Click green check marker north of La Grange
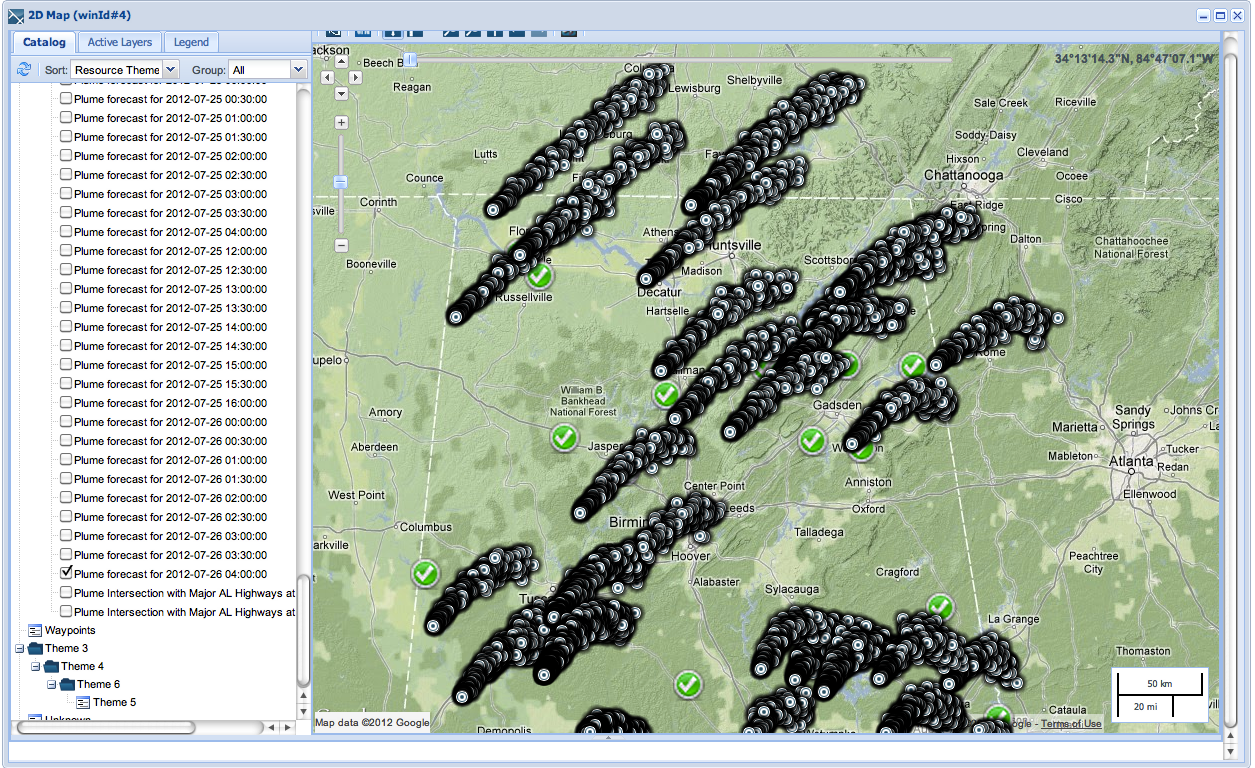 (x=939, y=606)
